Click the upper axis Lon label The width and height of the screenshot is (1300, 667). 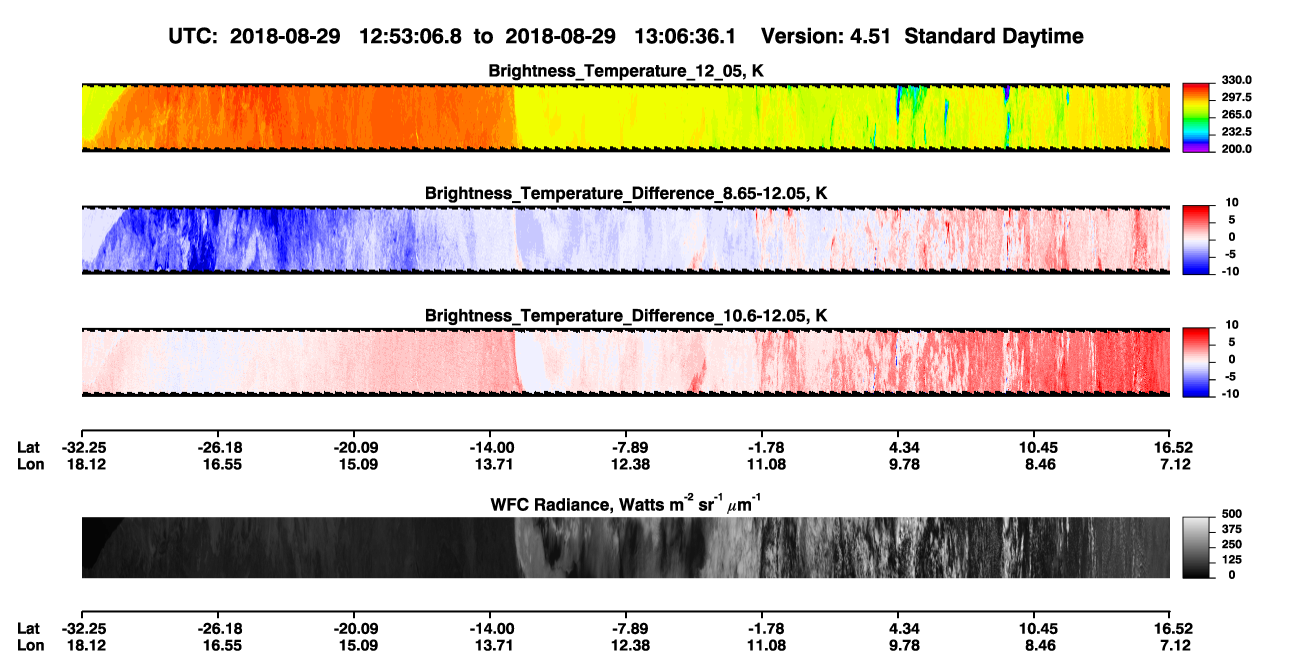[29, 464]
